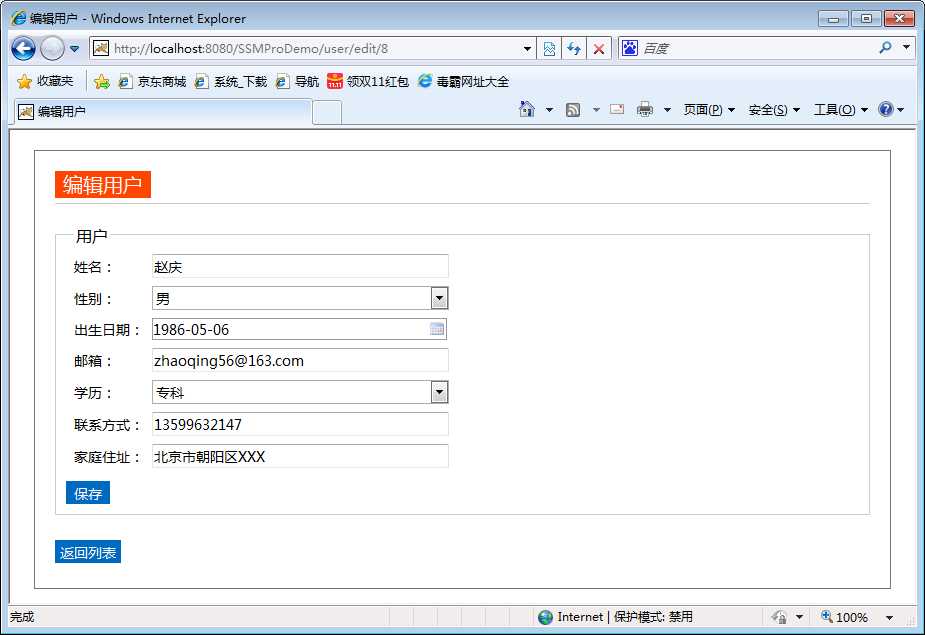
Task: Click the 邮箱 field with zhaoqing56@163.com
Action: click(x=300, y=360)
